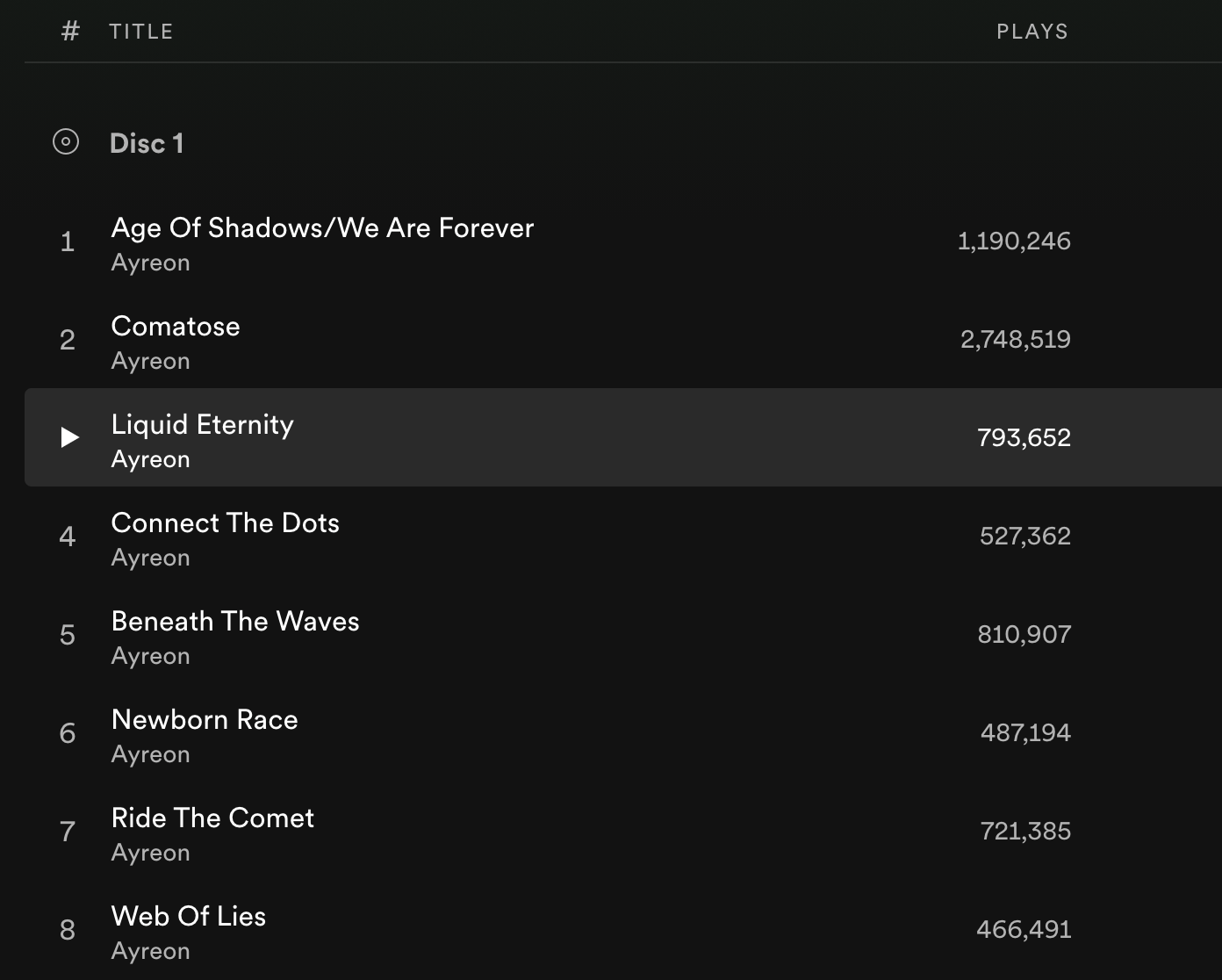Click the Disc 1 section heading
Screen dimensions: 1222x980
[147, 143]
